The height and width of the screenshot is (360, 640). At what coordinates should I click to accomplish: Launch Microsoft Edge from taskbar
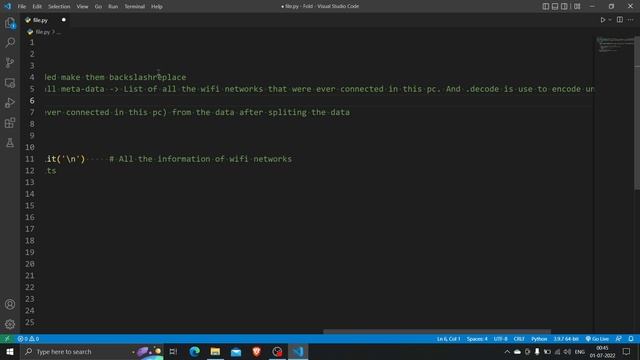[195, 351]
